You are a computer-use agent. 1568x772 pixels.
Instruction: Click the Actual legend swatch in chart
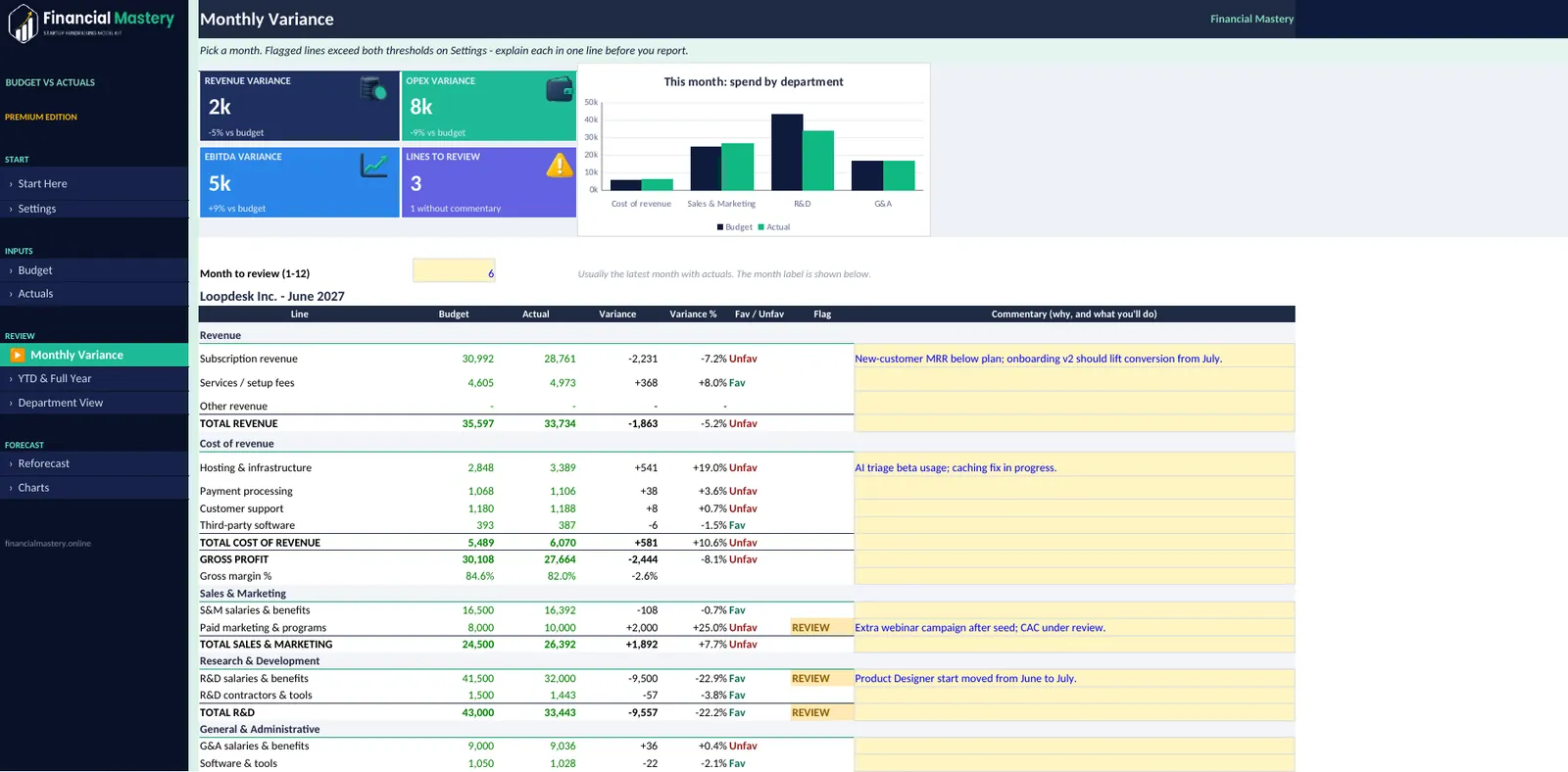pyautogui.click(x=761, y=227)
